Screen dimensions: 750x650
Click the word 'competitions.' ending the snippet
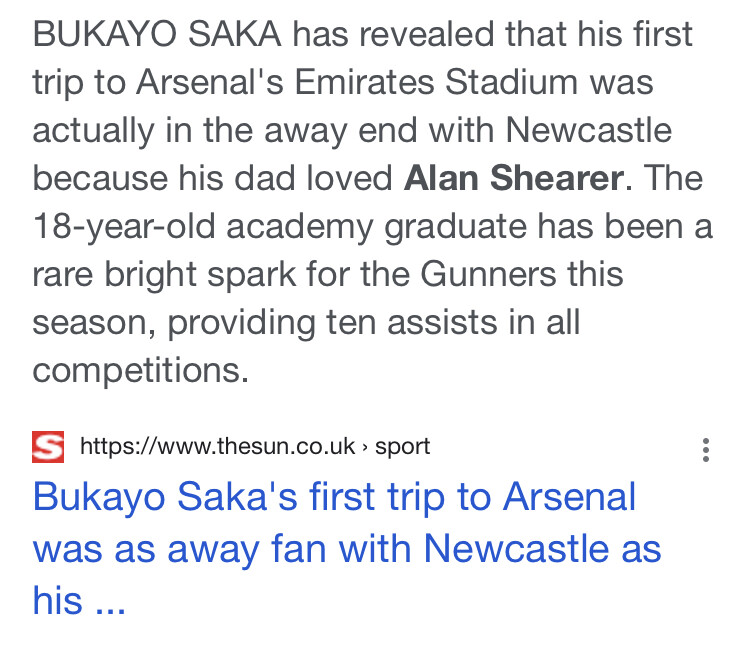coord(141,371)
